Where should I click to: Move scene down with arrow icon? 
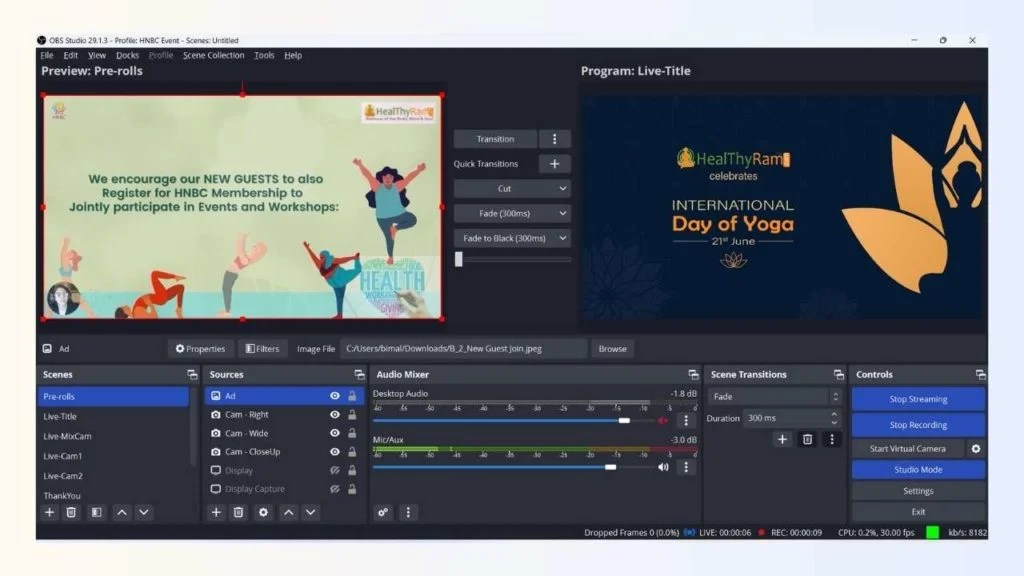click(144, 513)
